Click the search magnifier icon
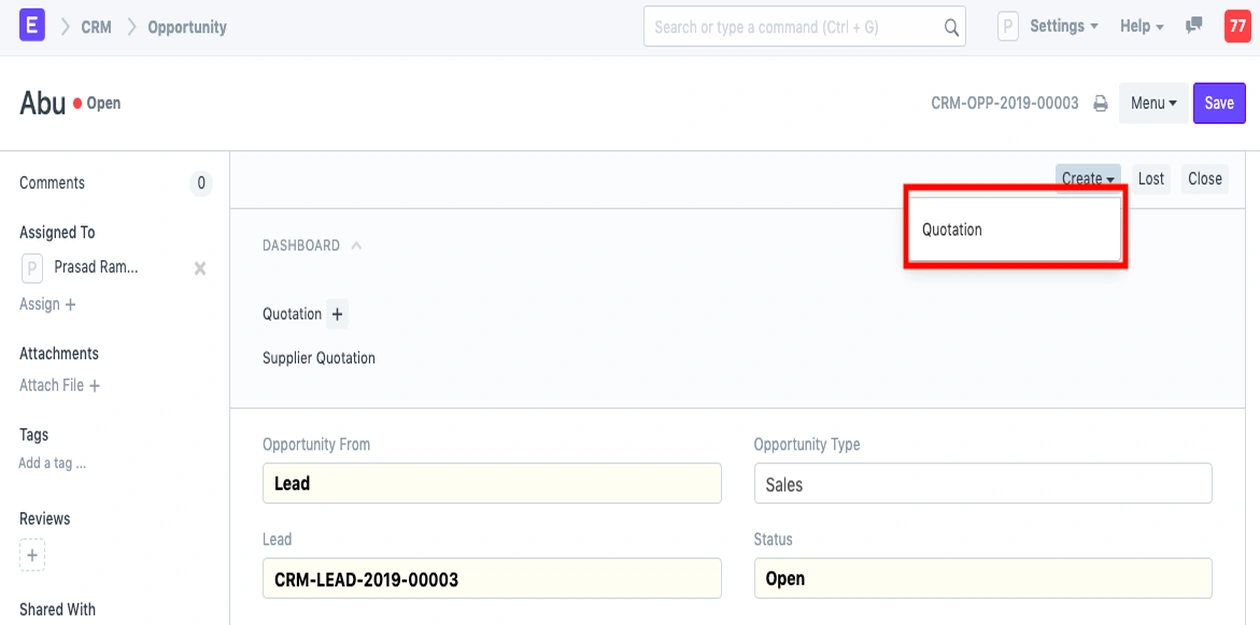Viewport: 1260px width, 625px height. (951, 28)
